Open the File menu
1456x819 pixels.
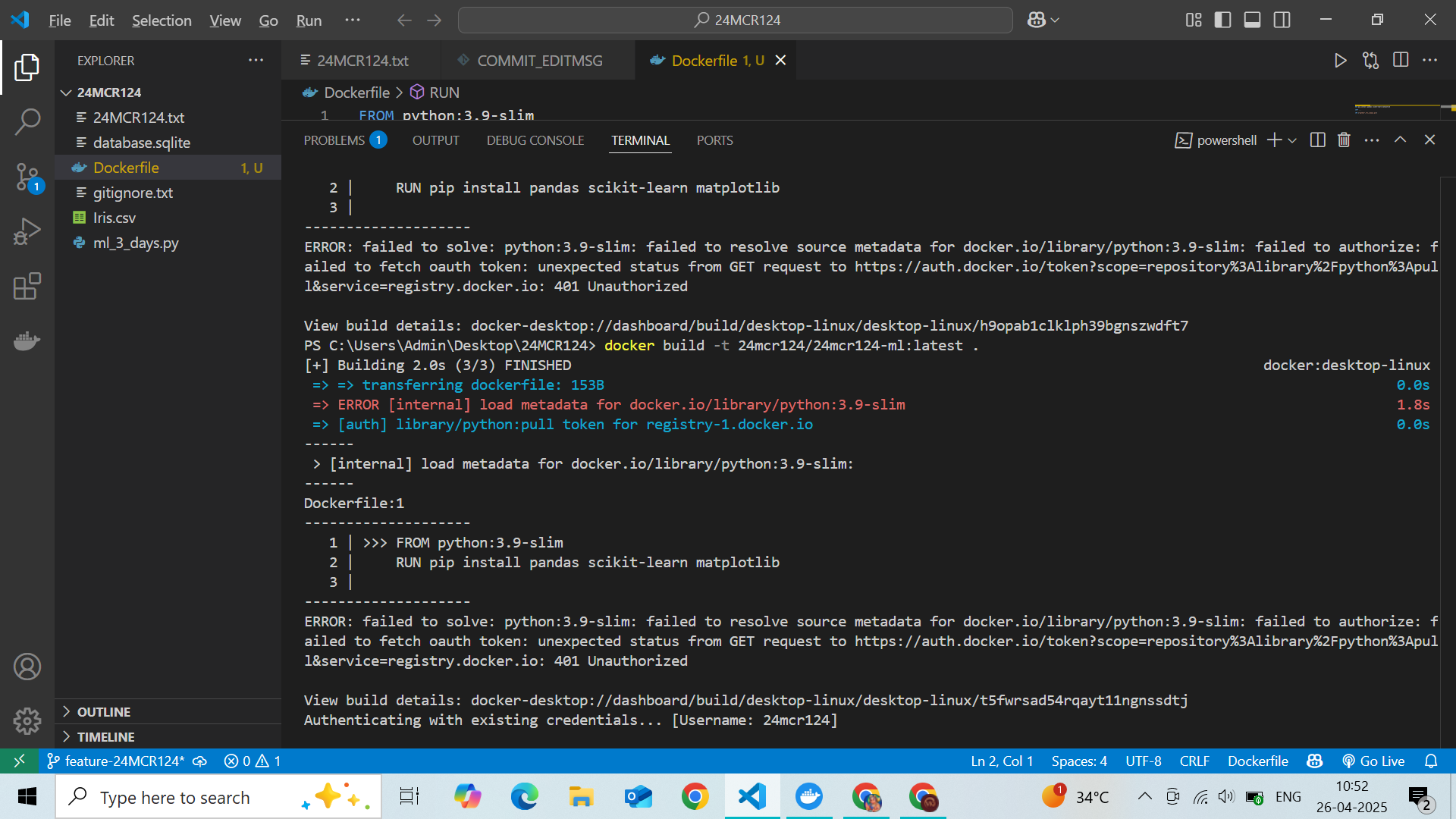[59, 20]
